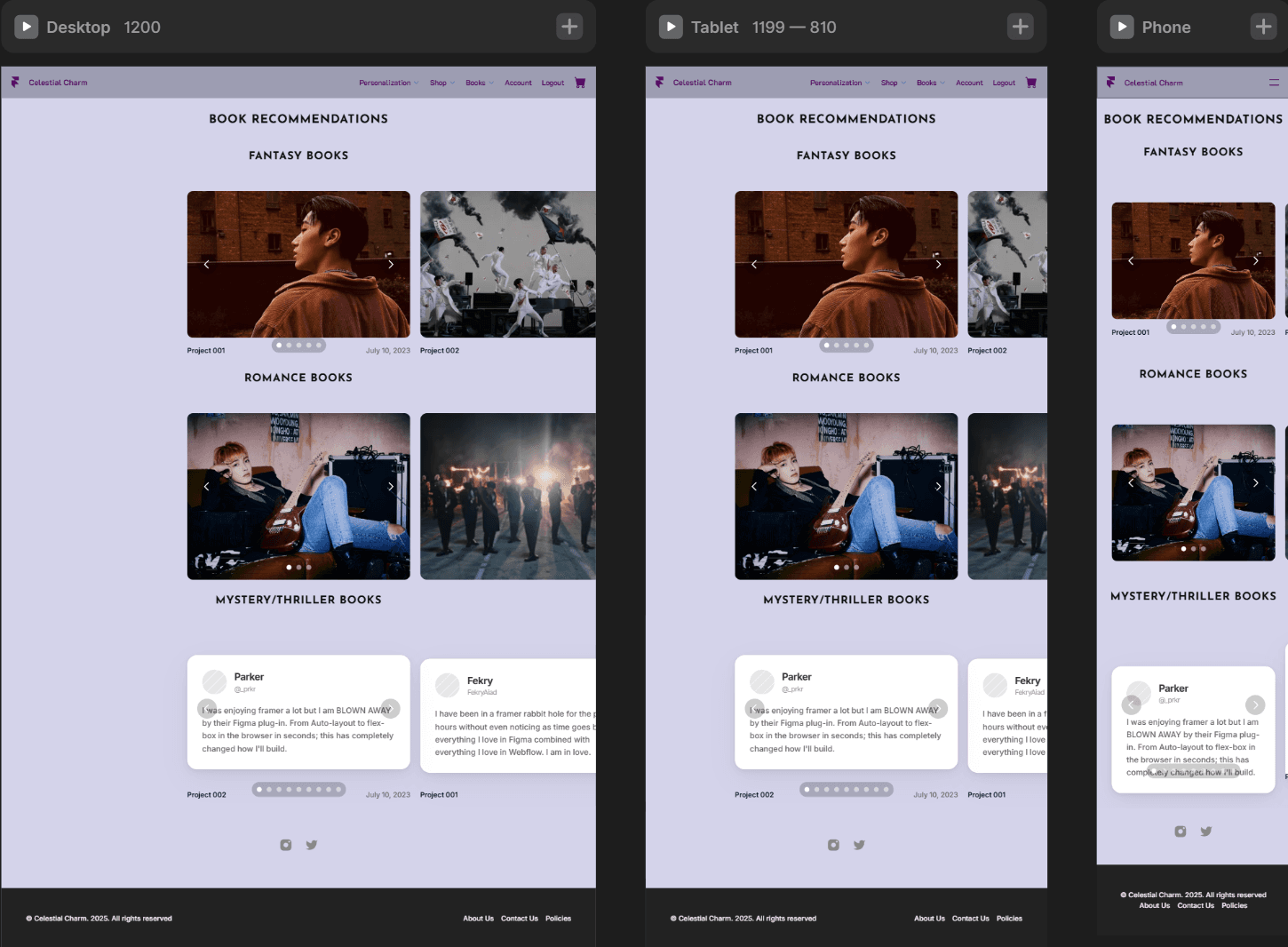Image resolution: width=1288 pixels, height=947 pixels.
Task: Select the Tablet breakpoint label
Action: (715, 28)
